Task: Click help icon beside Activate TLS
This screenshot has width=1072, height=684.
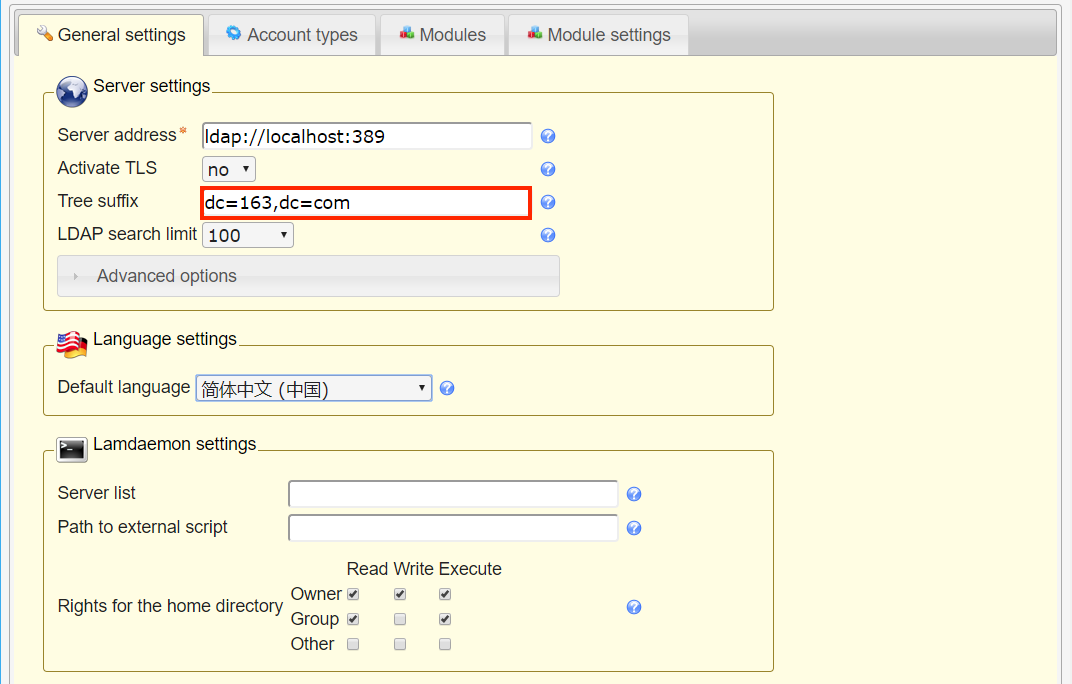Action: 548,170
